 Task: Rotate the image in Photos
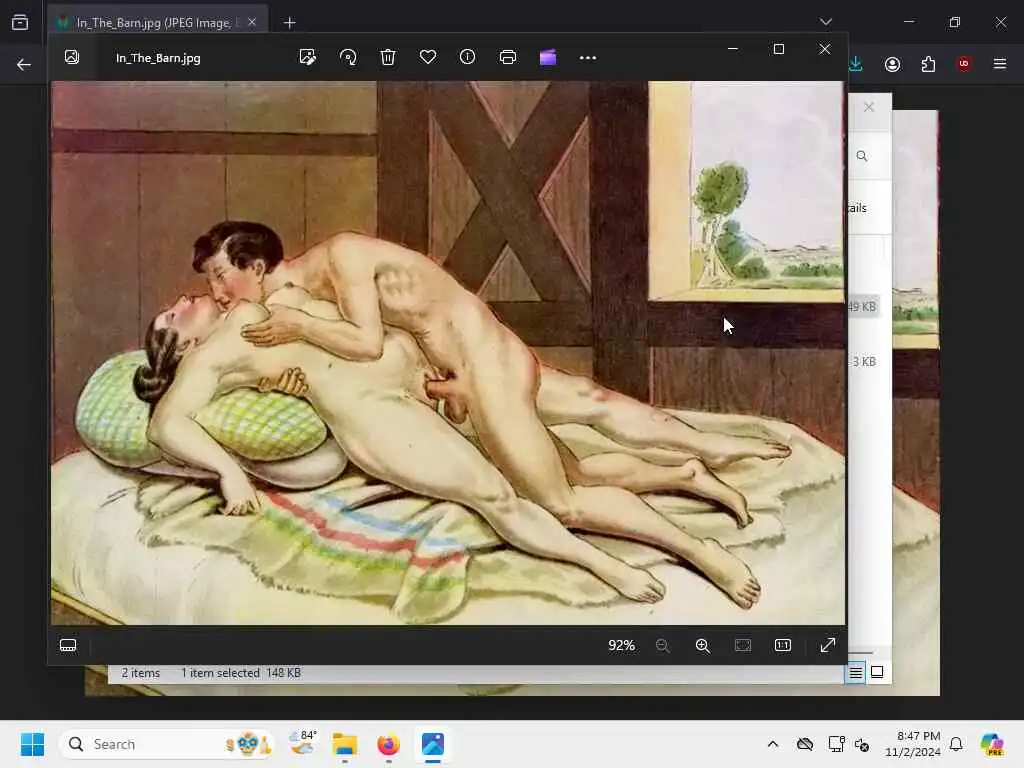[x=348, y=57]
